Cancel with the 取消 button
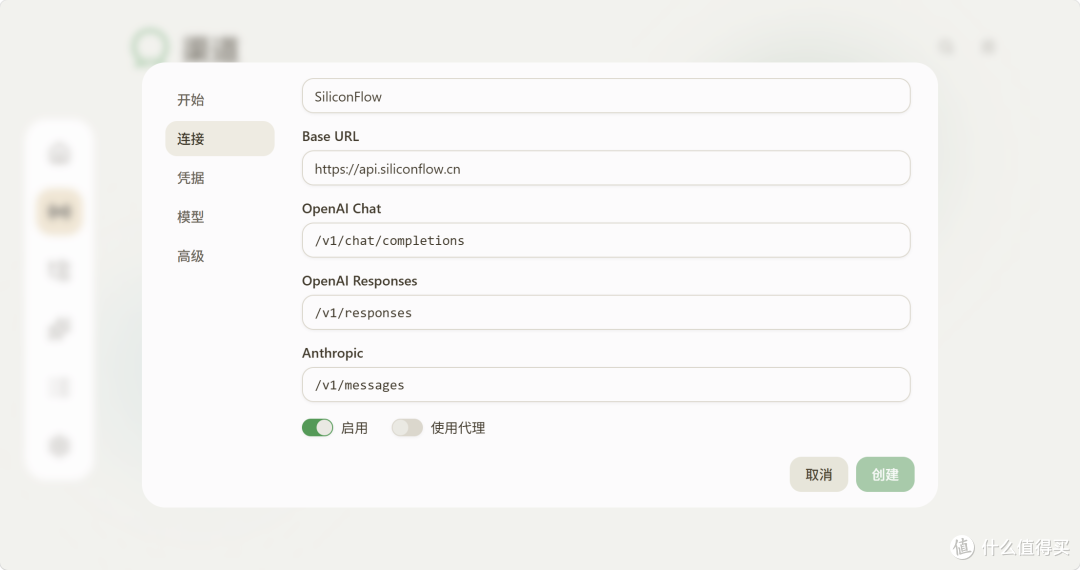This screenshot has height=570, width=1080. point(818,474)
